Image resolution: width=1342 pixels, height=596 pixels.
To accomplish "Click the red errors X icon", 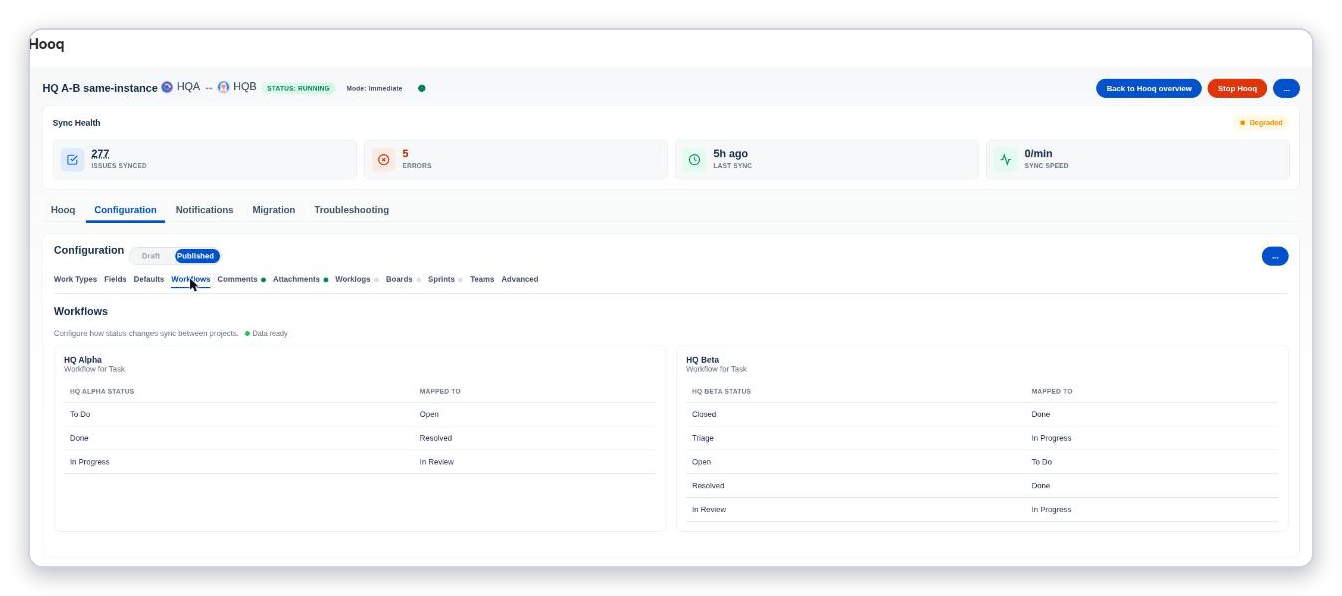I will (384, 159).
